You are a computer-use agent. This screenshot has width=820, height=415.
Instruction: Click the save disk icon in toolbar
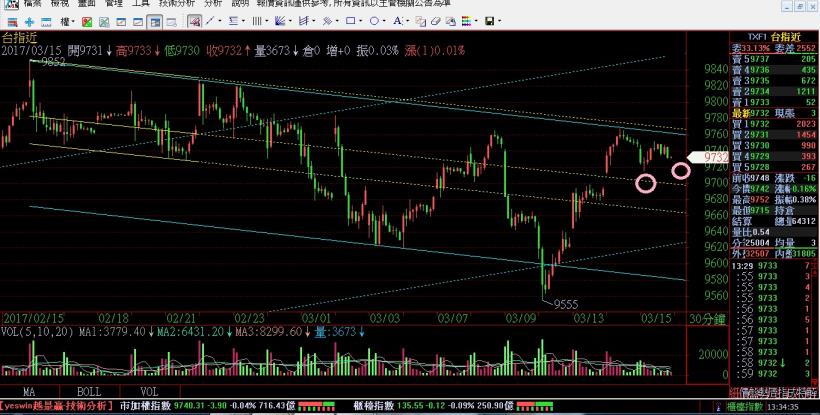tap(490, 21)
